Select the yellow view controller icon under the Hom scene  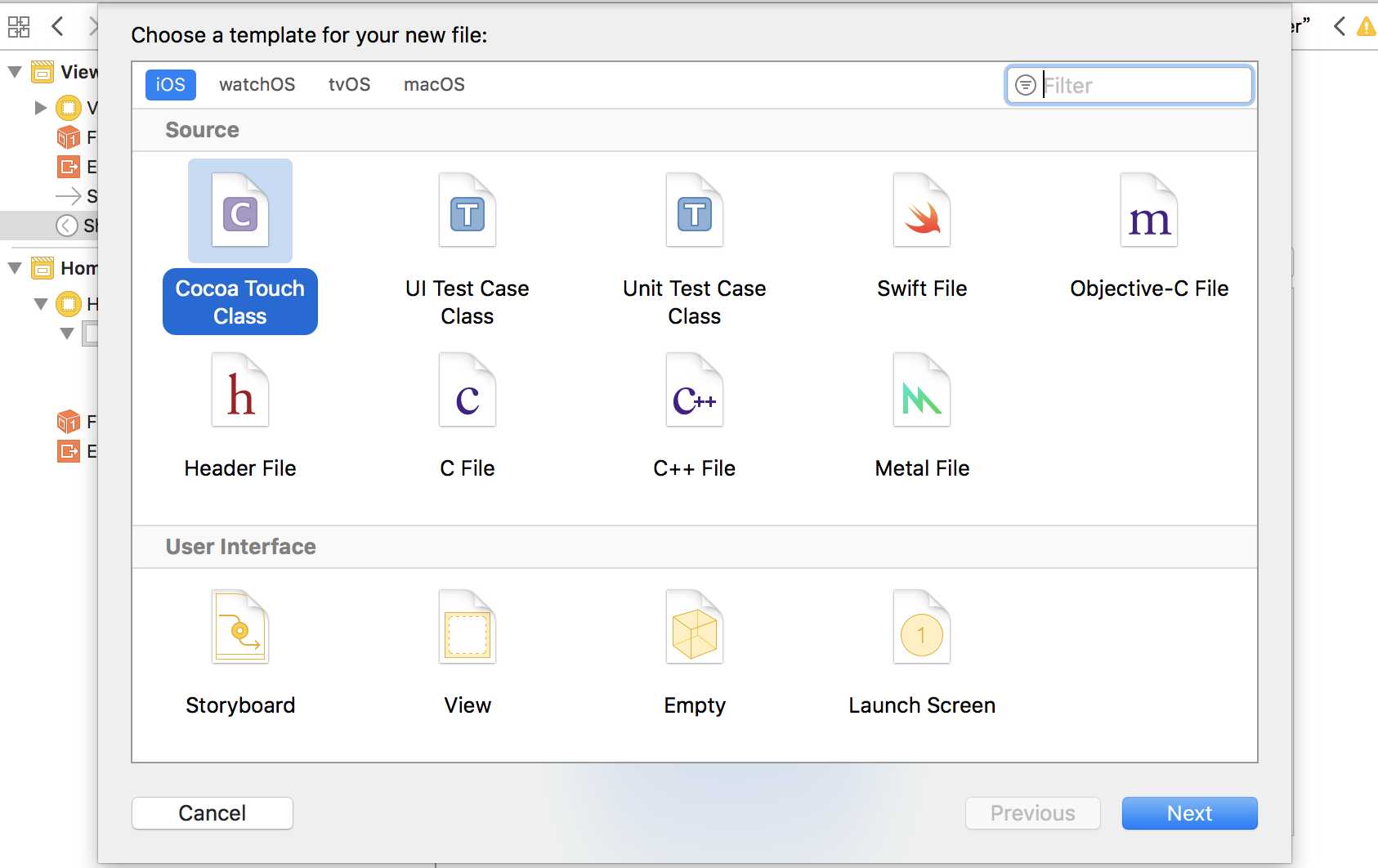tap(69, 304)
